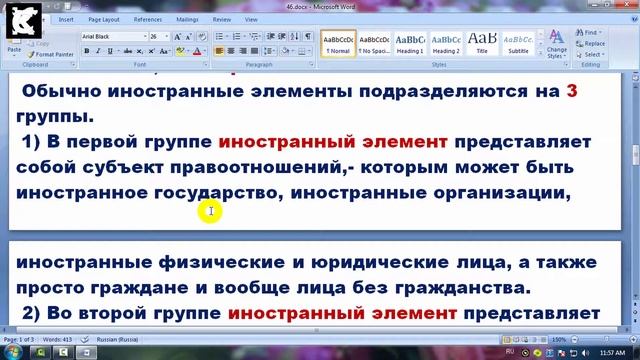Toggle Underline formatting
The width and height of the screenshot is (640, 360).
110,51
